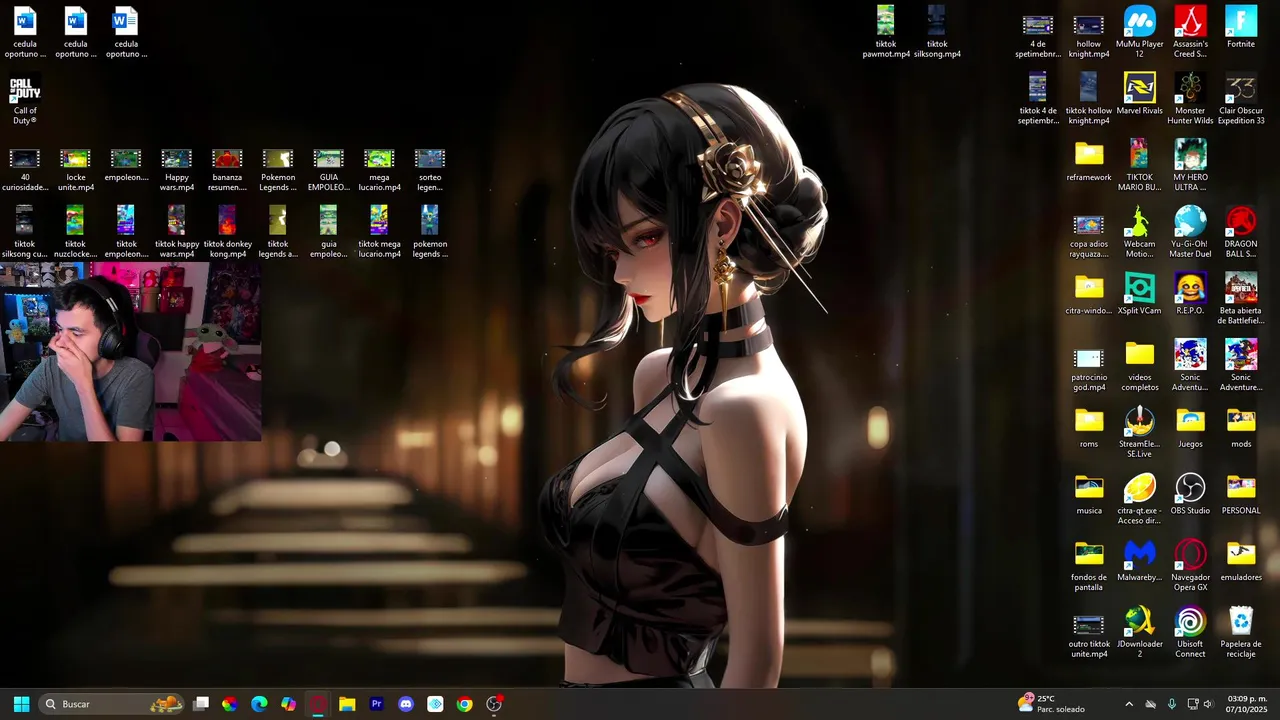The image size is (1280, 720).
Task: Select the tiktok silksong.mp4 file near Pawmot
Action: tap(937, 33)
